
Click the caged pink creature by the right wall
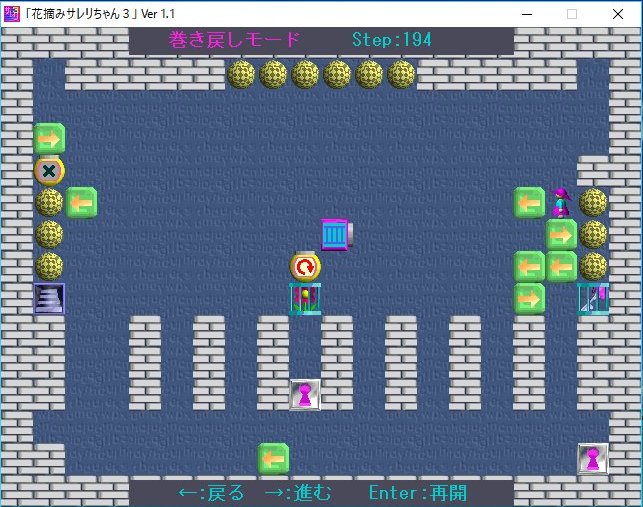[x=593, y=299]
